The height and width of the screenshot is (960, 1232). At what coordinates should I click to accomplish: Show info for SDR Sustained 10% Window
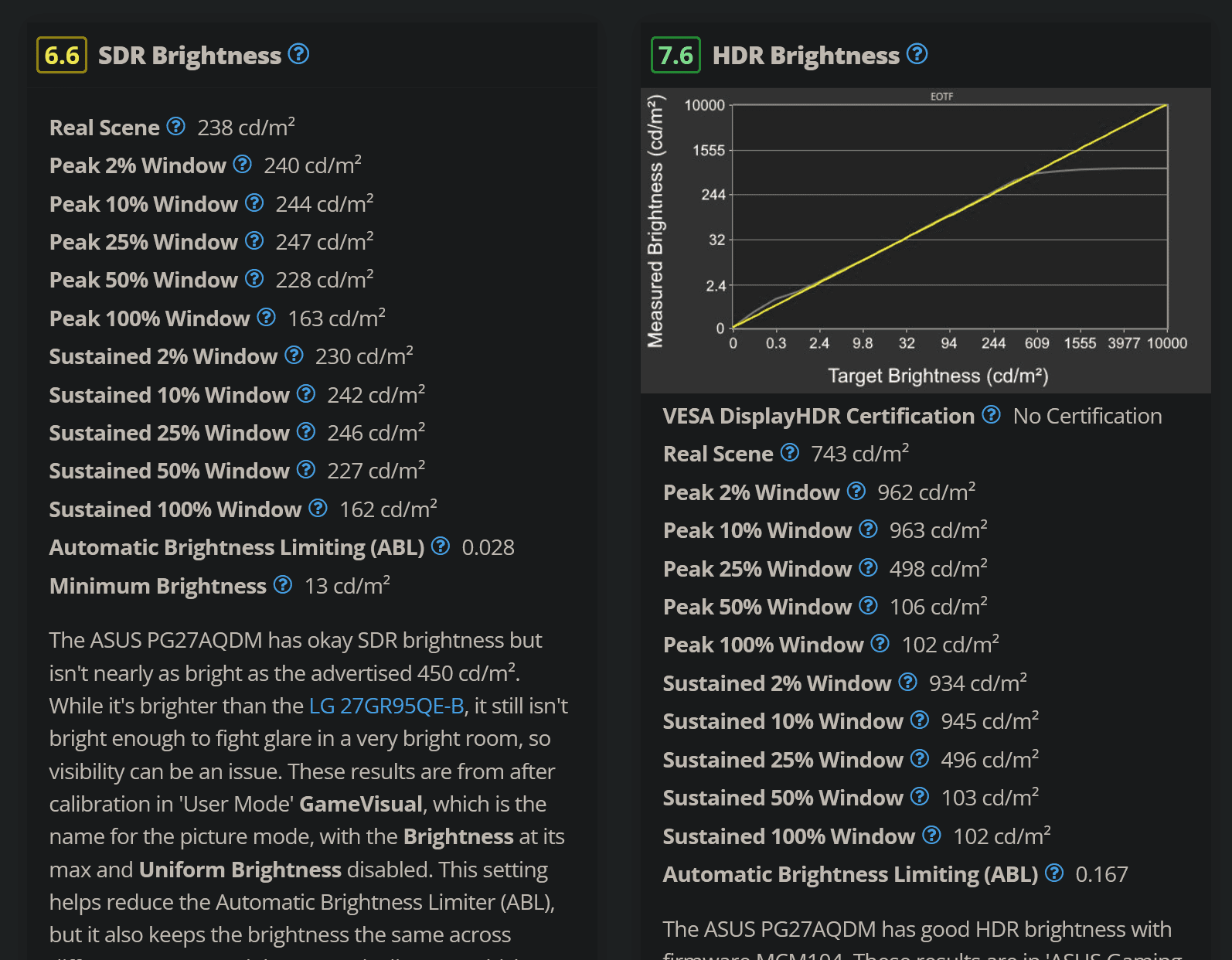pos(306,393)
